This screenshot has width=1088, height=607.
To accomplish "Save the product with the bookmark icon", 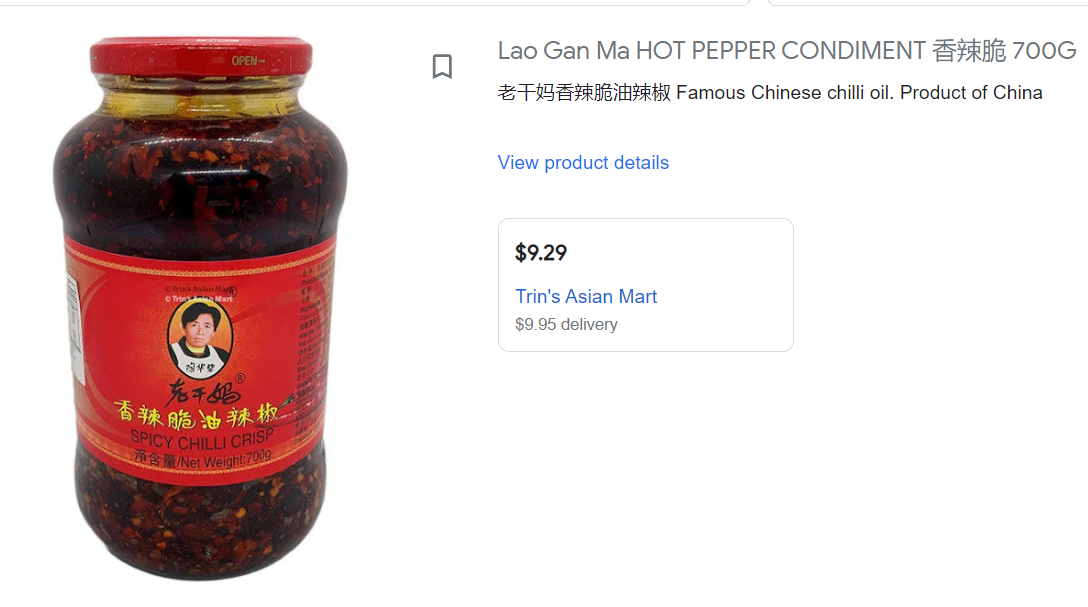I will (442, 67).
